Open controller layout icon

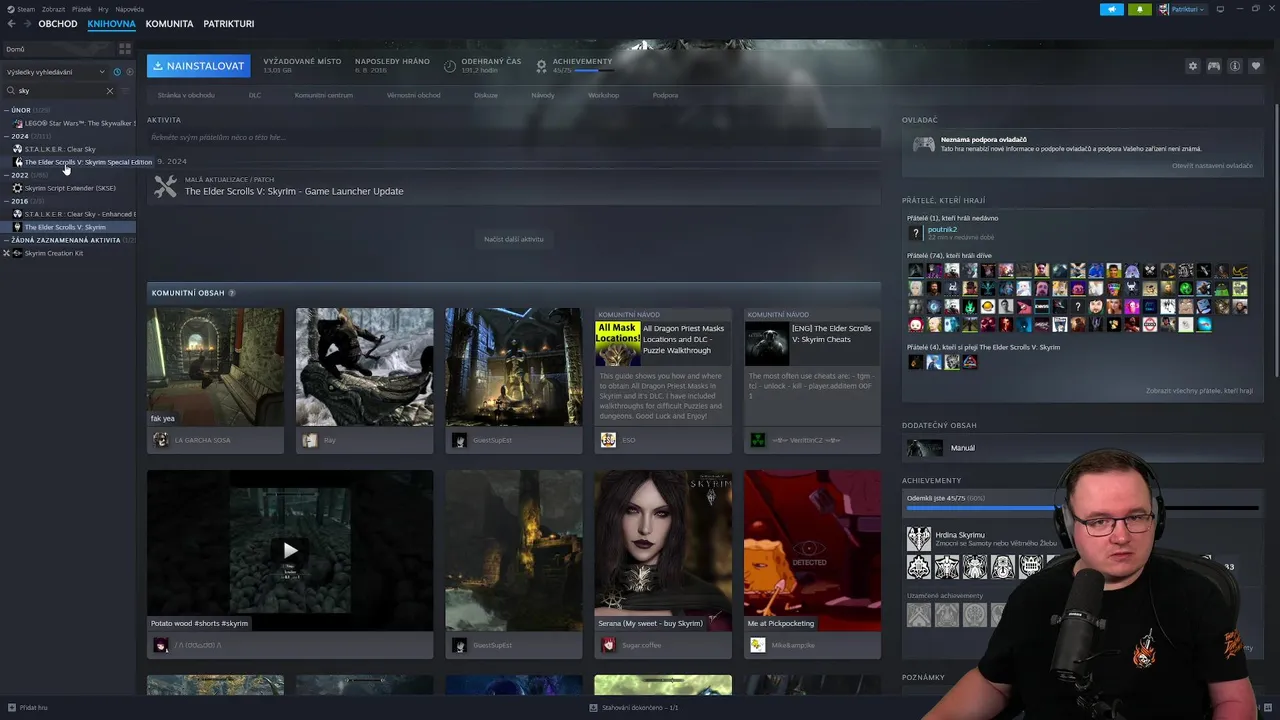[1213, 66]
